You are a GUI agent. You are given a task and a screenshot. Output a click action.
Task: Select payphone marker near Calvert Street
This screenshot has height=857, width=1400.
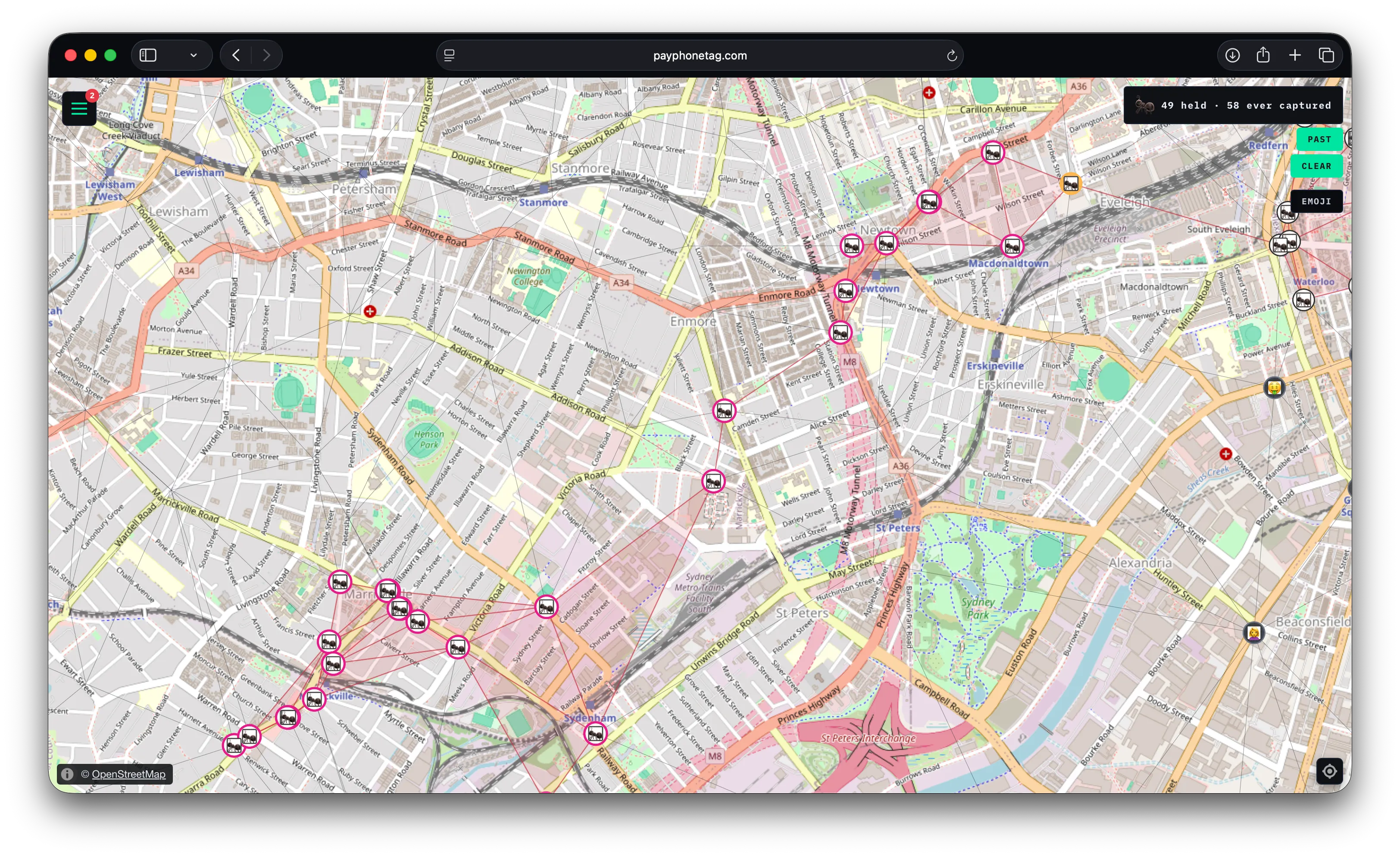457,647
